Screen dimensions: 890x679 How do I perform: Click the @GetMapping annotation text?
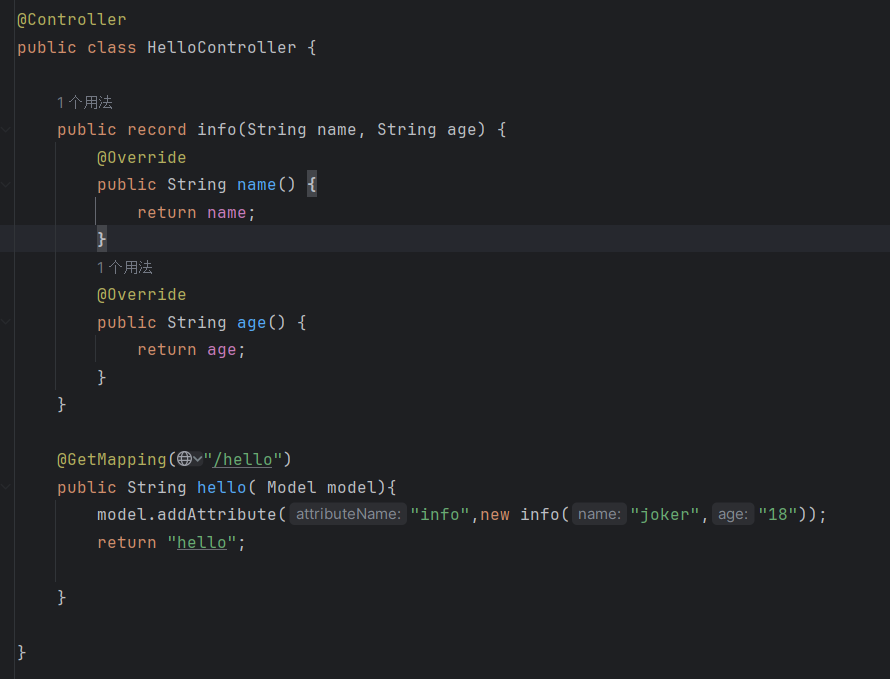(111, 459)
